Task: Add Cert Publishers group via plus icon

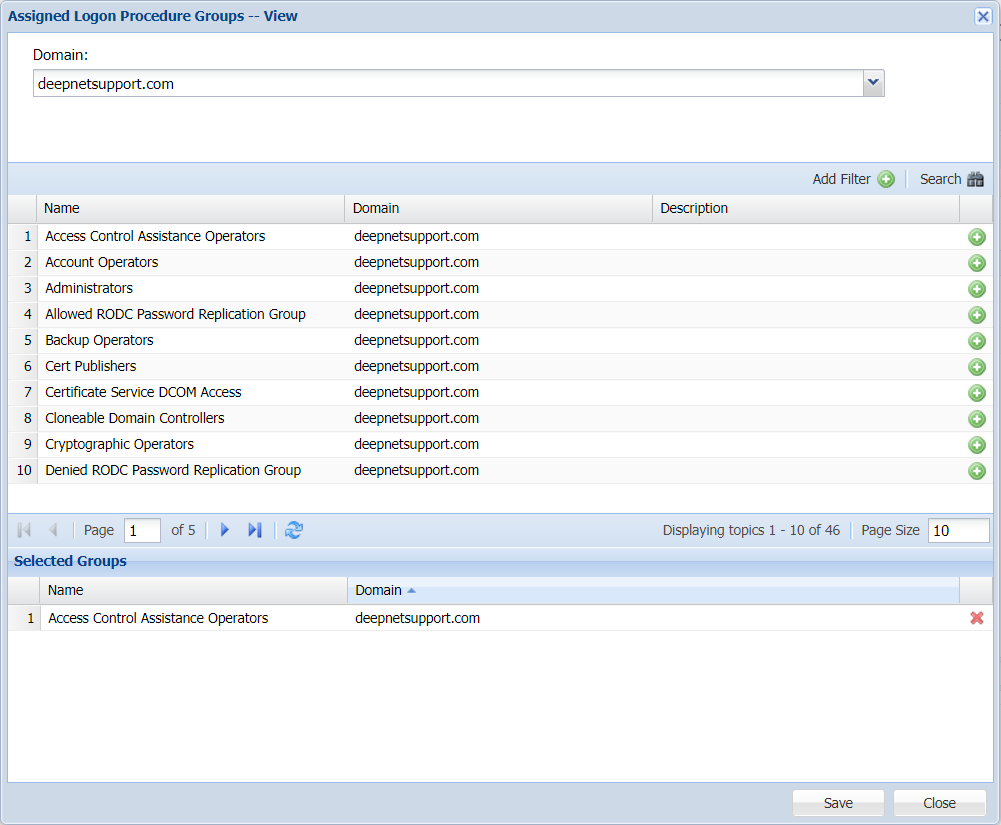Action: pos(977,367)
